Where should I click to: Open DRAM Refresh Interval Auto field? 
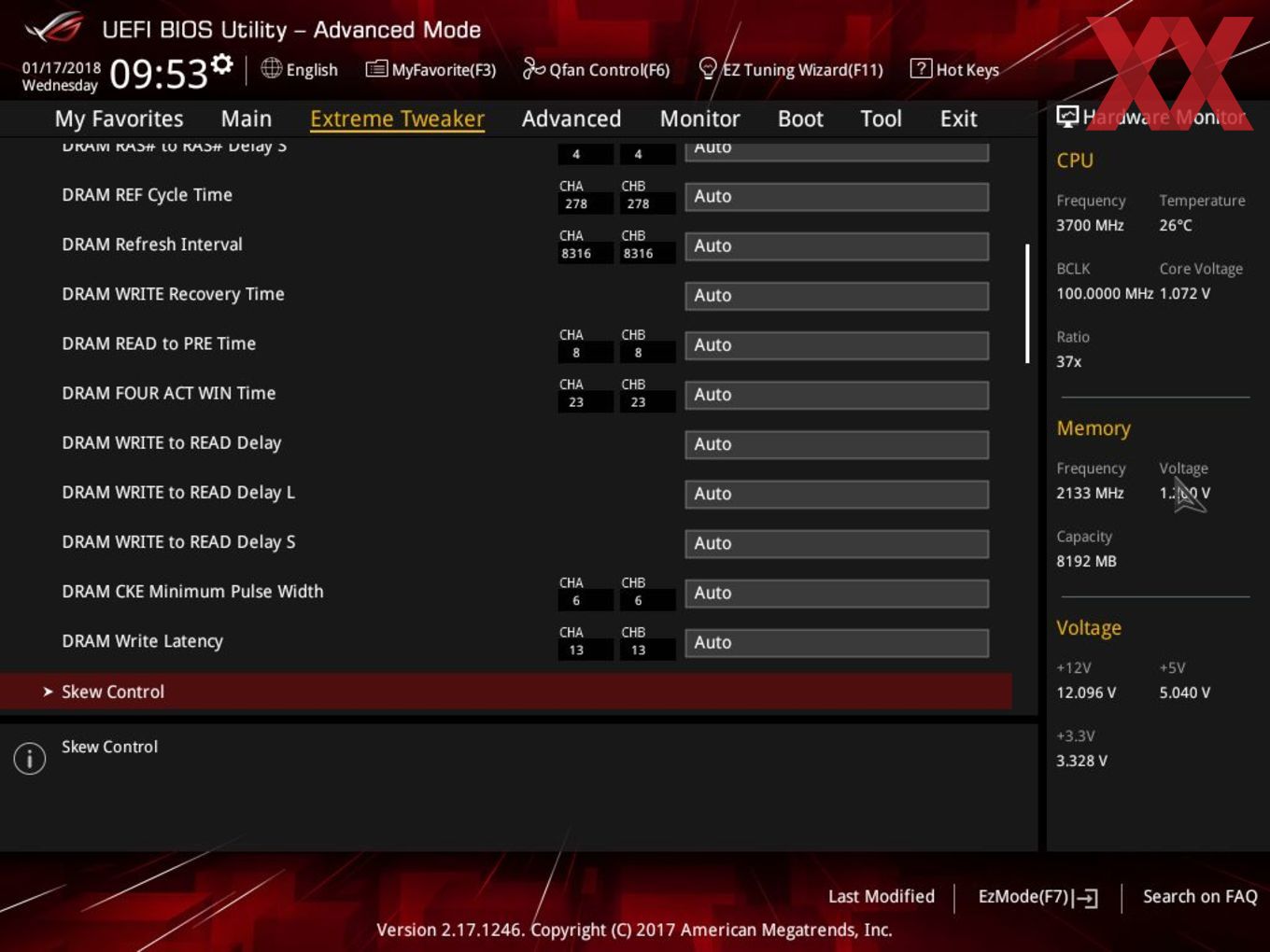(837, 246)
